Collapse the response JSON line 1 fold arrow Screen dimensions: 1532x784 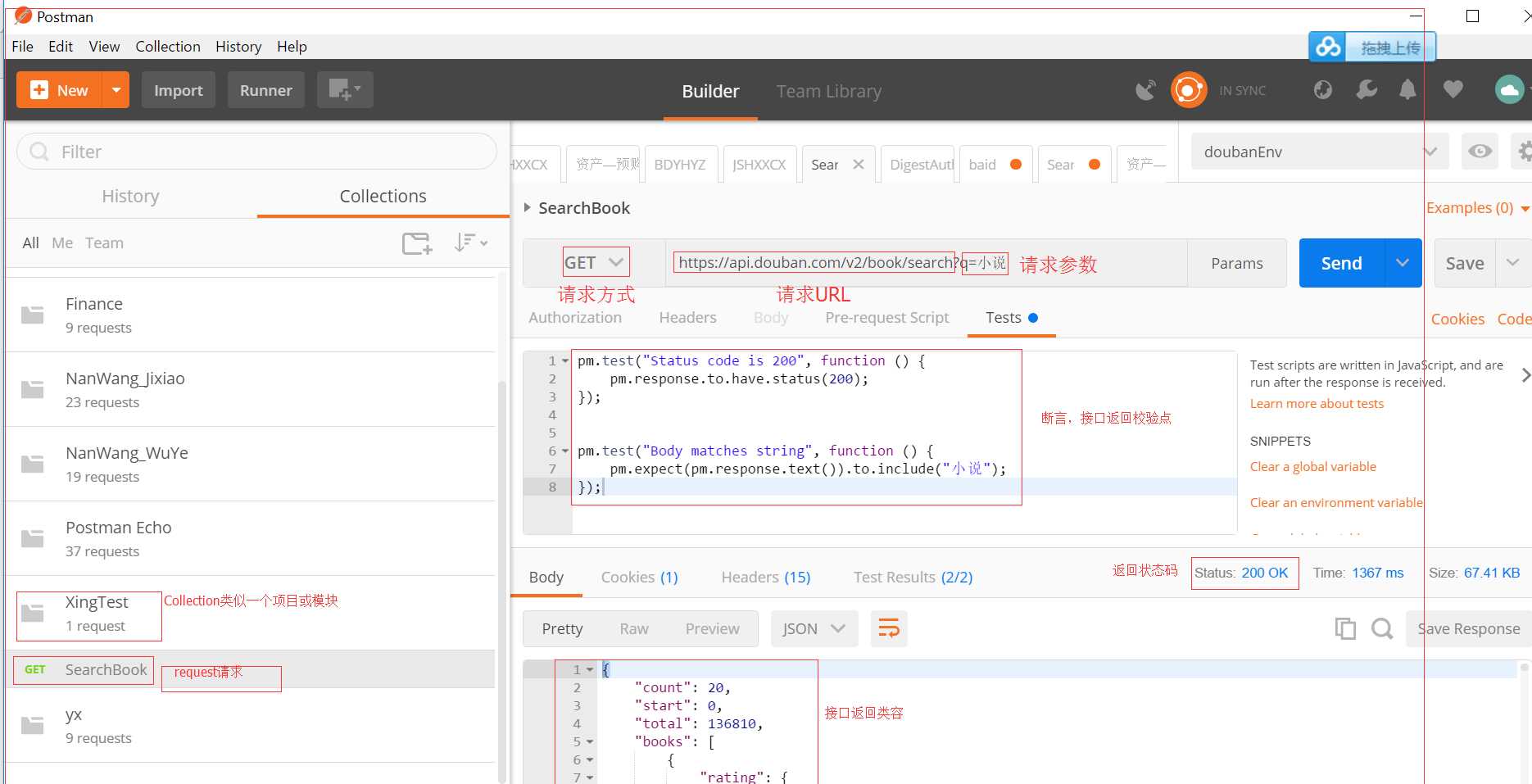(590, 670)
